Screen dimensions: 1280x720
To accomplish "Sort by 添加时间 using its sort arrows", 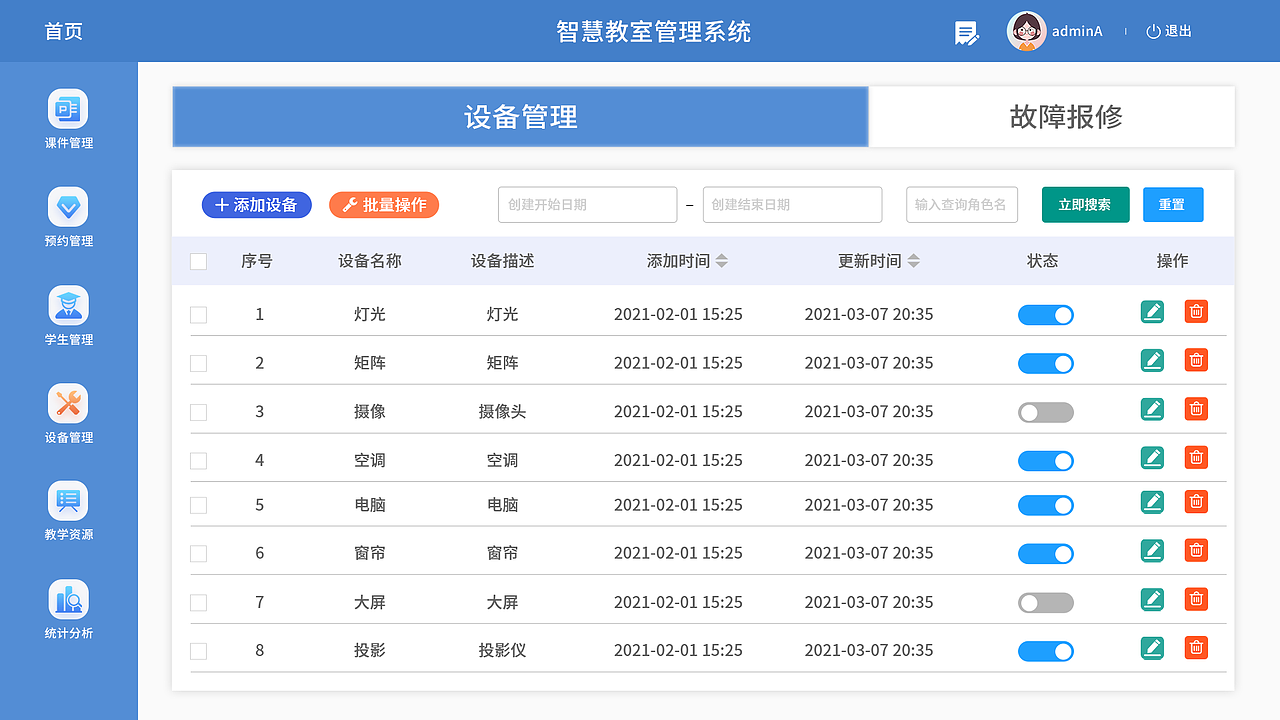I will coord(721,260).
